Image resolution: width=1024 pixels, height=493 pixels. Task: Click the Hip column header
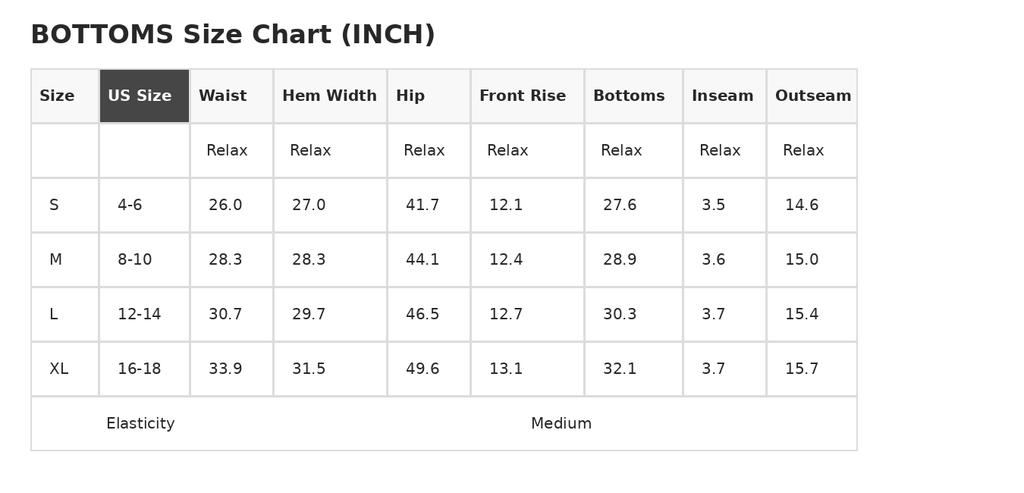tap(428, 96)
